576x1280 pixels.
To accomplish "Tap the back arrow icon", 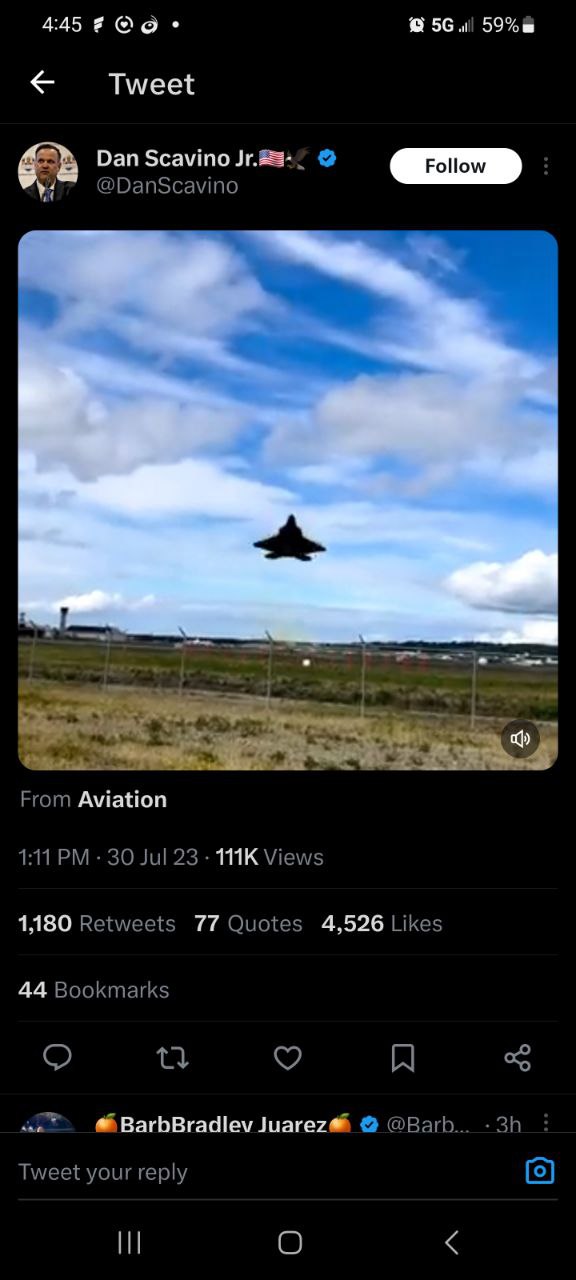I will (42, 83).
